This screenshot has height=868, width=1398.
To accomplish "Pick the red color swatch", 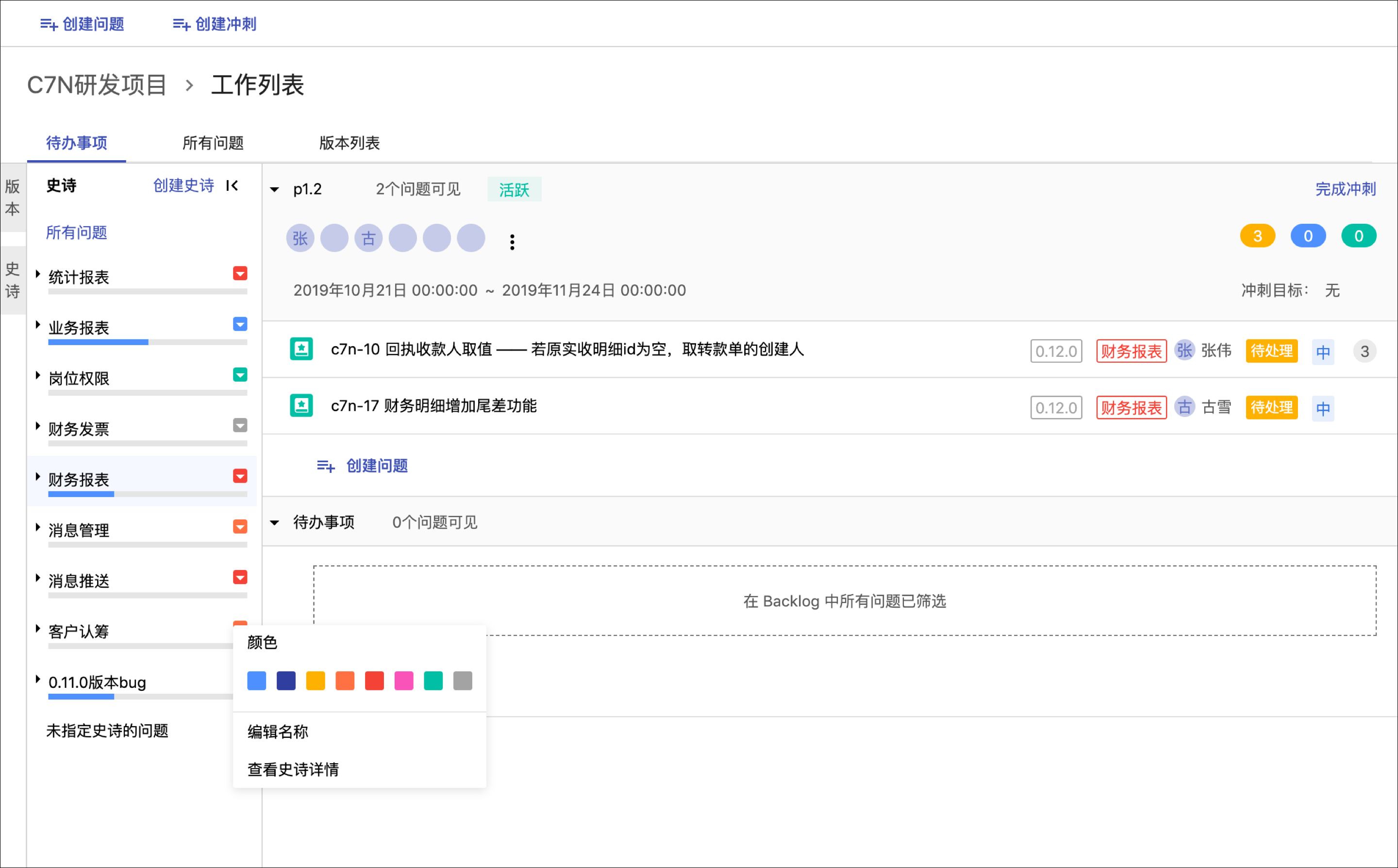I will tap(374, 681).
